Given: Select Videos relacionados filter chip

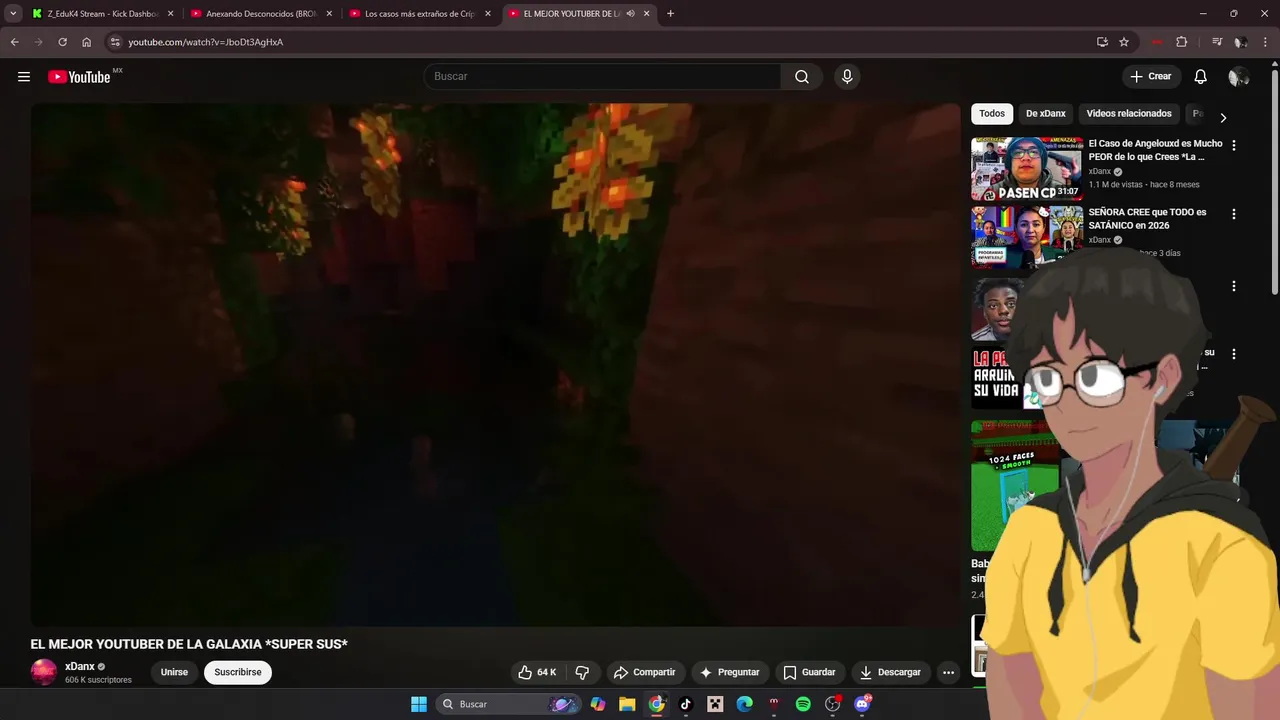Looking at the screenshot, I should click(x=1129, y=114).
